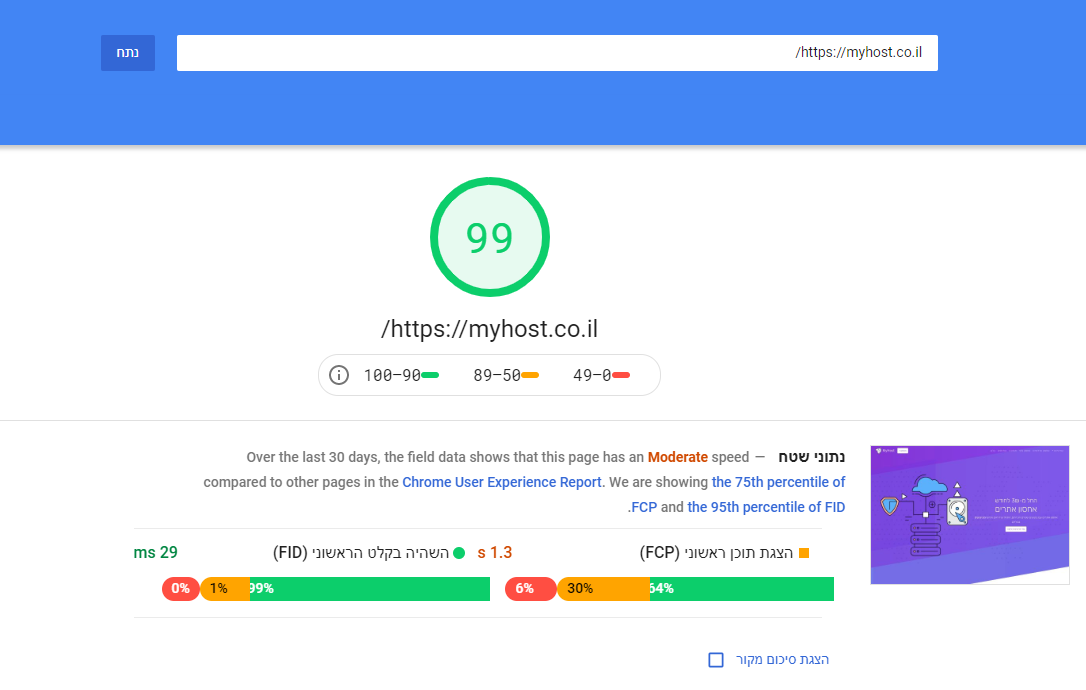Viewport: 1086px width, 690px height.
Task: Click the blue נתח analyze button
Action: click(128, 53)
